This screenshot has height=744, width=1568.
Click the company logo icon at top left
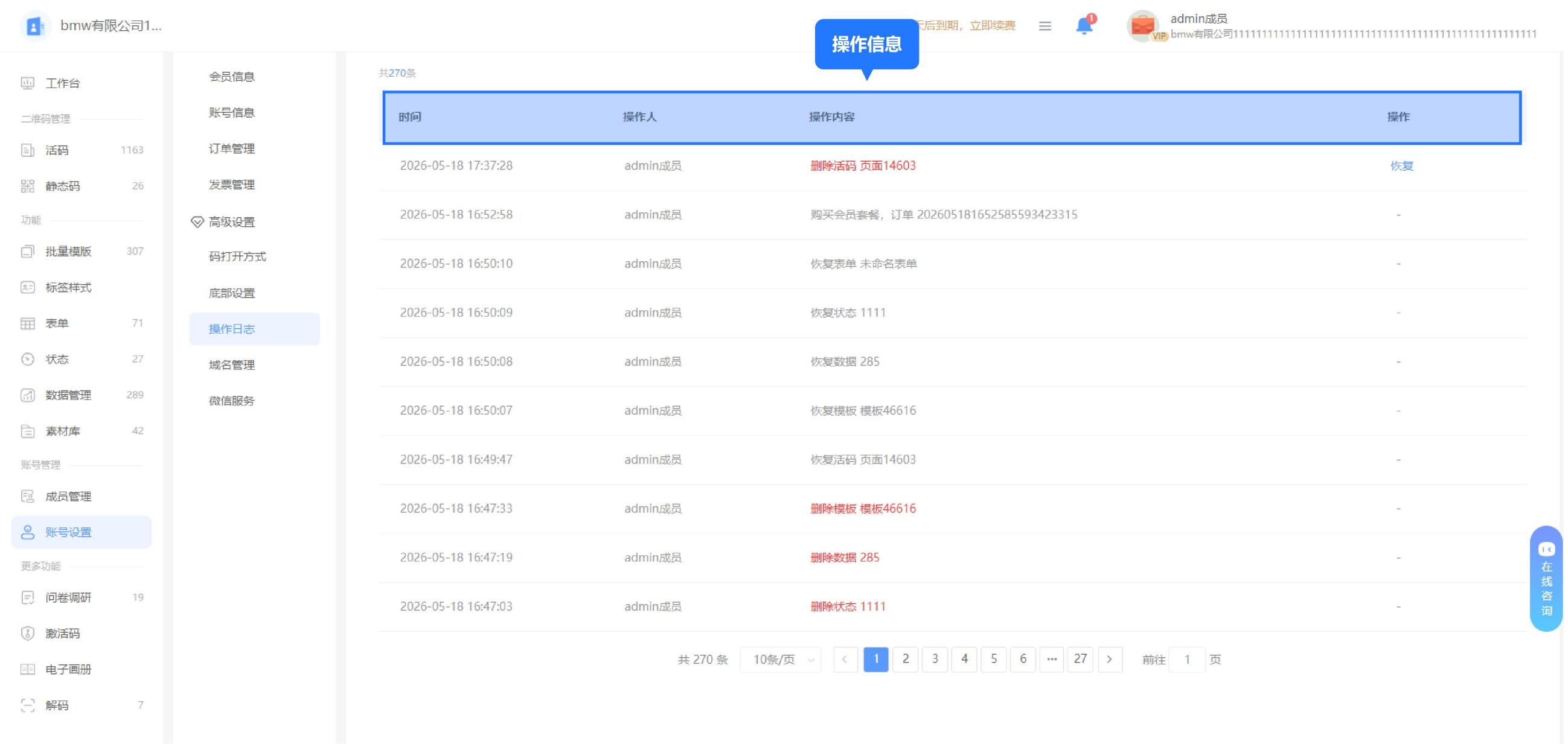(x=34, y=25)
